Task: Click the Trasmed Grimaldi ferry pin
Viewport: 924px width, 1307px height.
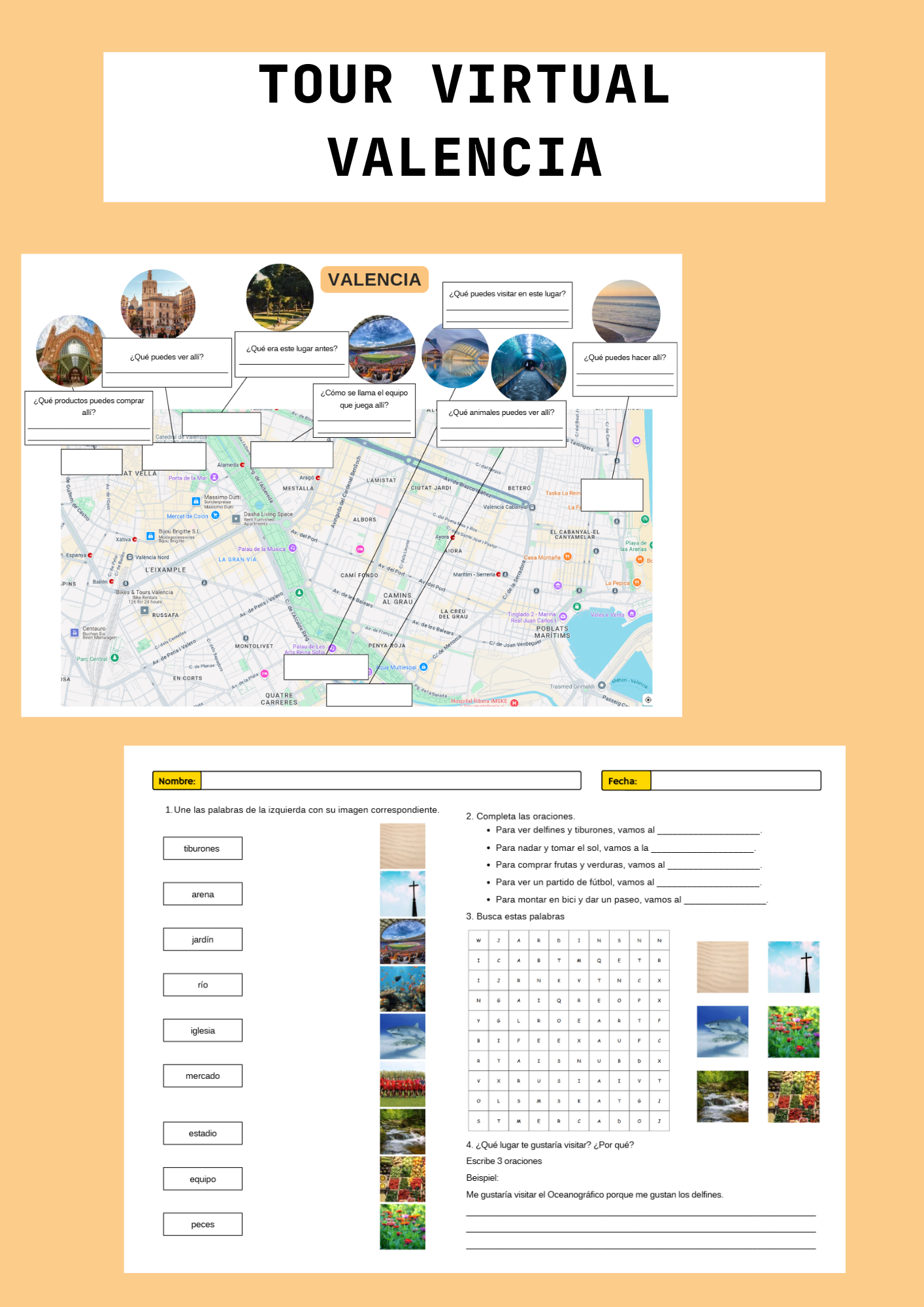Action: coord(602,686)
